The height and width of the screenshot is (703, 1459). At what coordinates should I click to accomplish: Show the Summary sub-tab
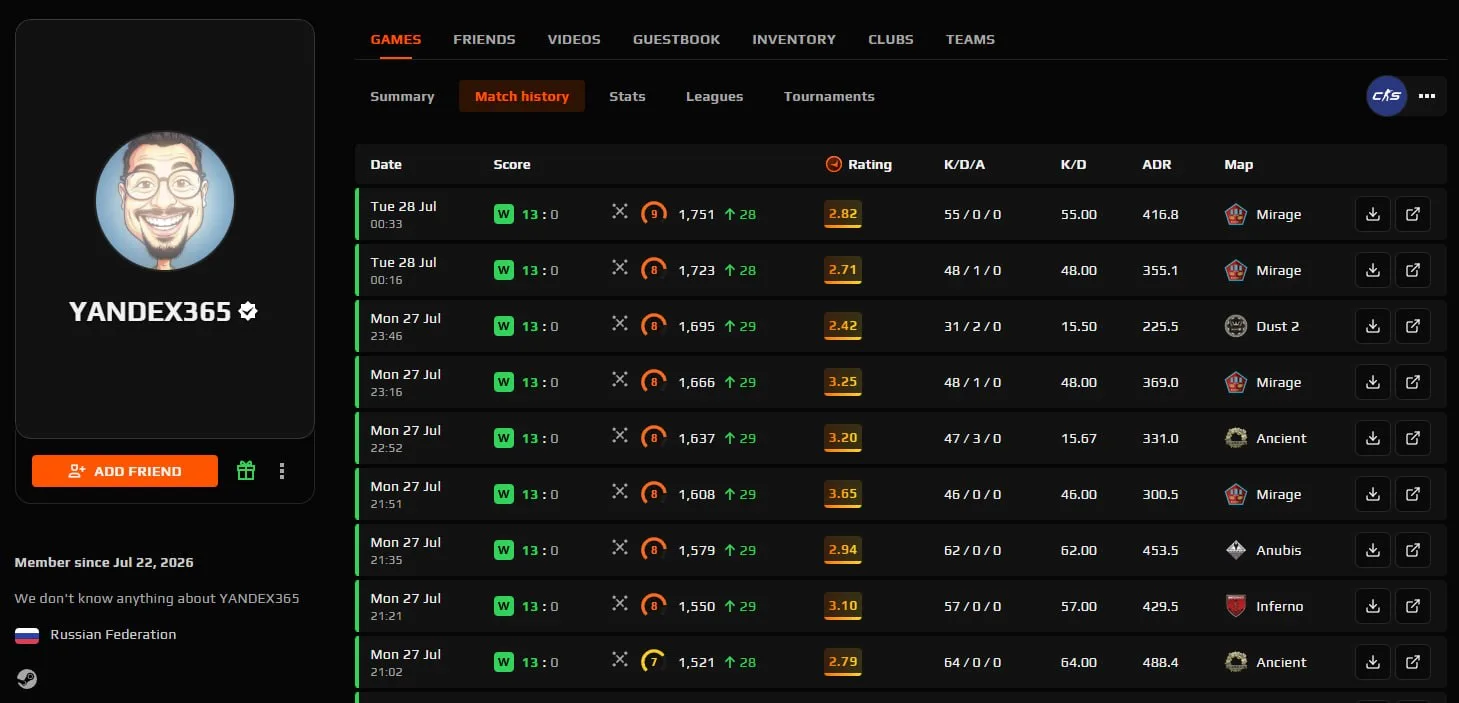click(x=402, y=97)
